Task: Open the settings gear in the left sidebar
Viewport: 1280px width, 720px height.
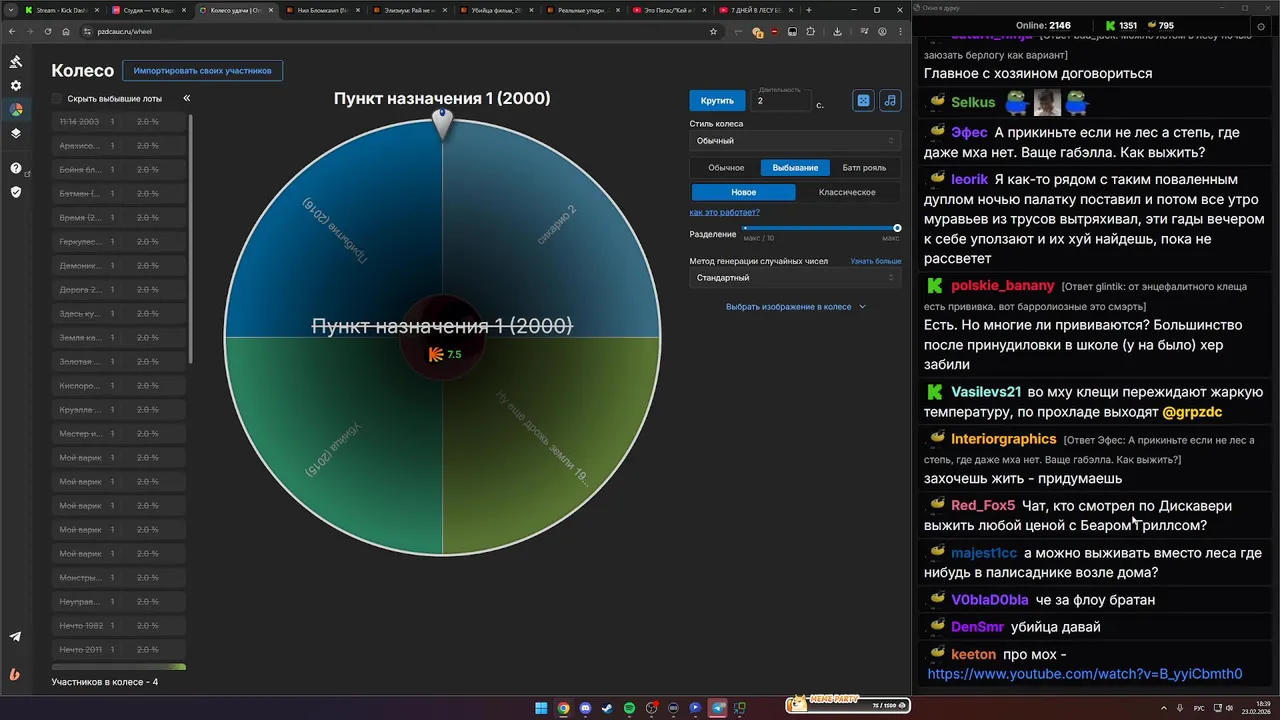Action: [16, 86]
